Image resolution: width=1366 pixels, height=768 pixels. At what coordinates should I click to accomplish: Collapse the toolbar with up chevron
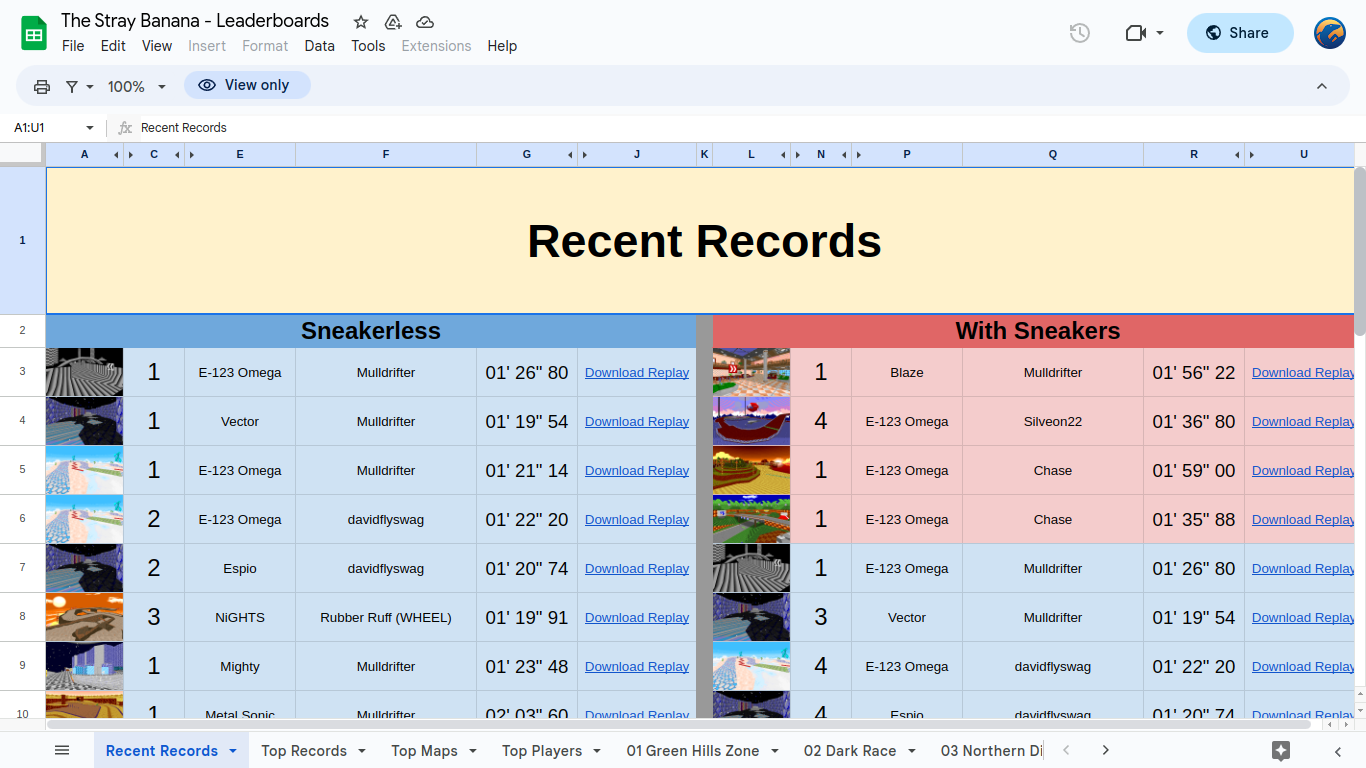[1321, 87]
